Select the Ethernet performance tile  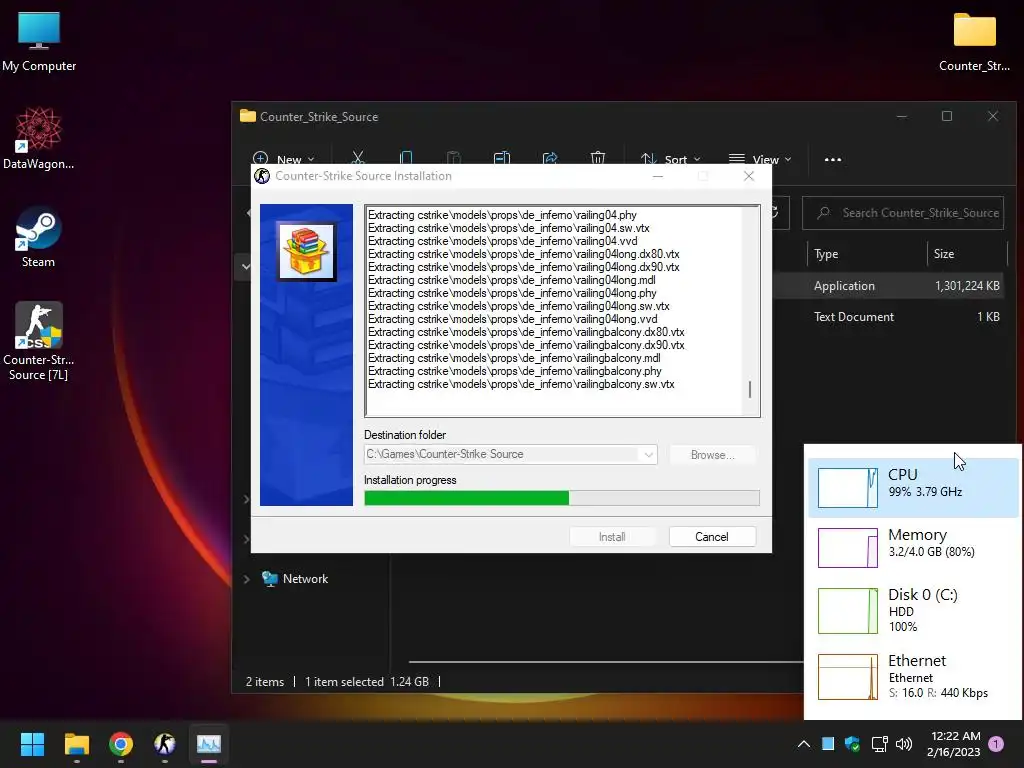point(913,677)
